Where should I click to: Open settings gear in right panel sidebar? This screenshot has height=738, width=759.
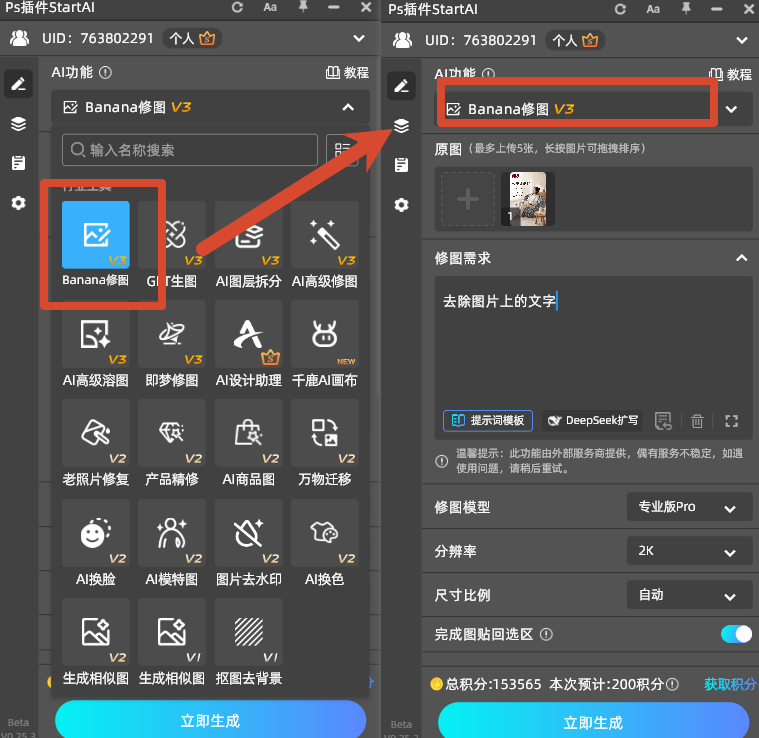point(401,205)
